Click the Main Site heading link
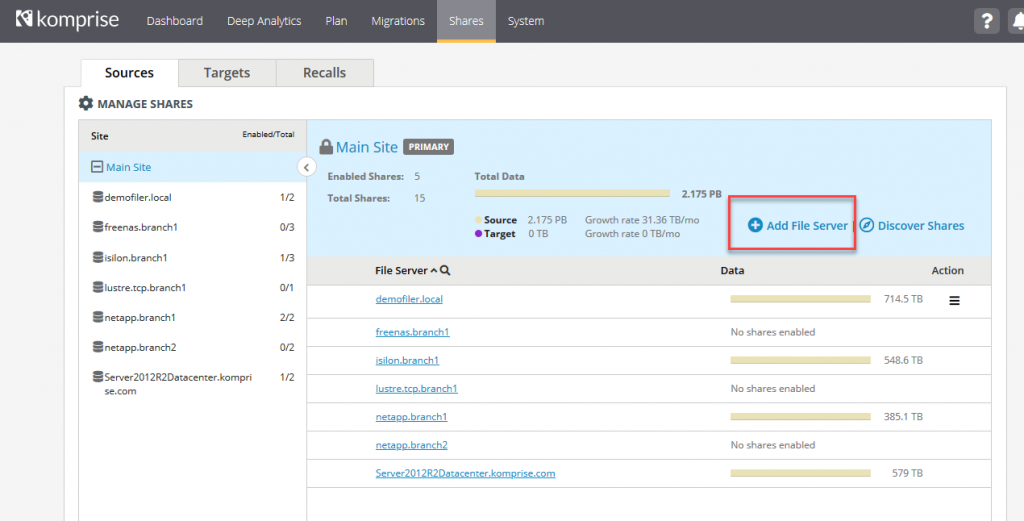This screenshot has height=521, width=1024. 366,147
